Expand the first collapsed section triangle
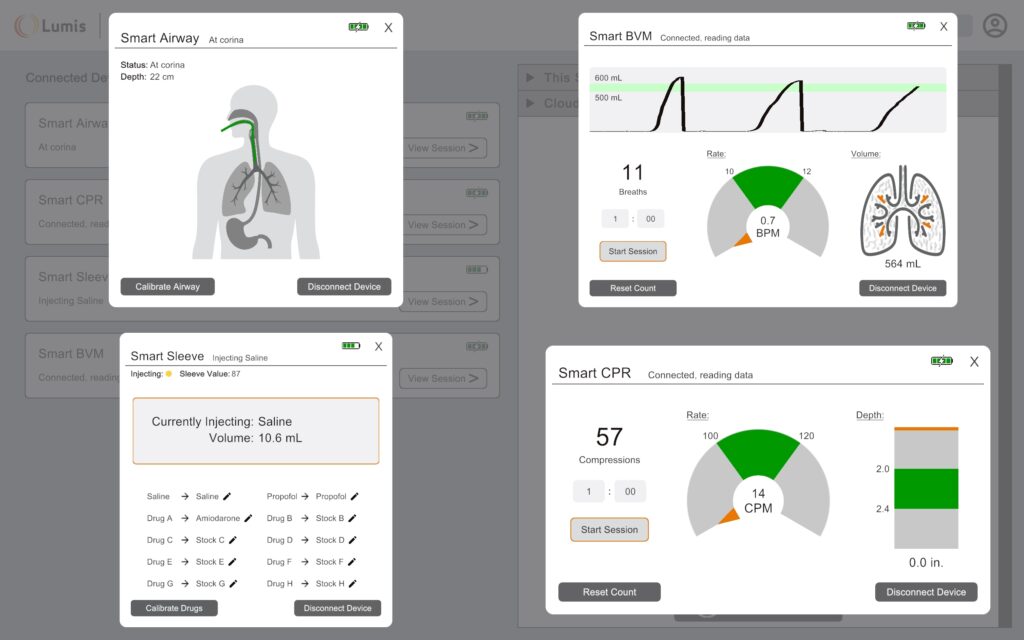Image resolution: width=1024 pixels, height=640 pixels. [529, 78]
